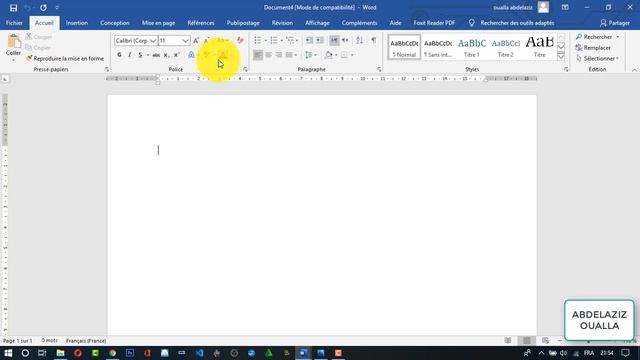The height and width of the screenshot is (360, 640).
Task: Click the Repeat arrow in the title bar
Action: point(43,8)
